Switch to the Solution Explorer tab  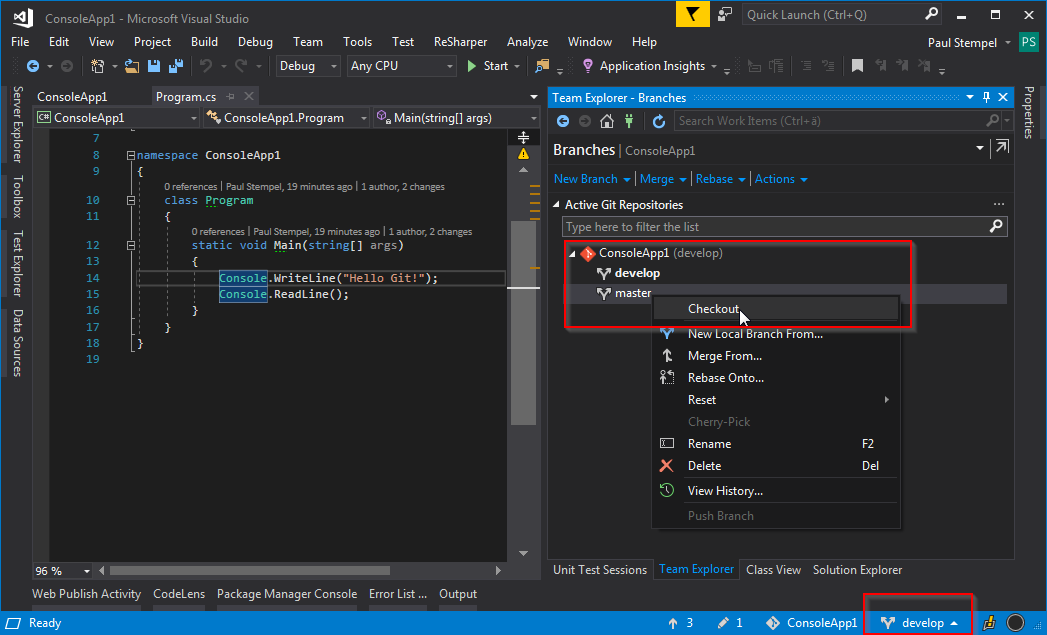(x=857, y=570)
